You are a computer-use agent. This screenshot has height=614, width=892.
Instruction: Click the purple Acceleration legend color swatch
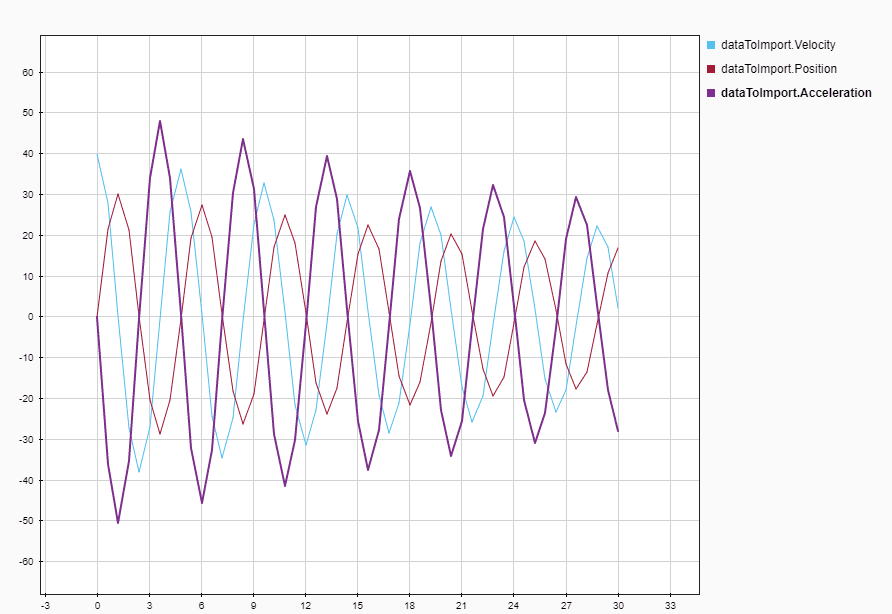coord(711,93)
